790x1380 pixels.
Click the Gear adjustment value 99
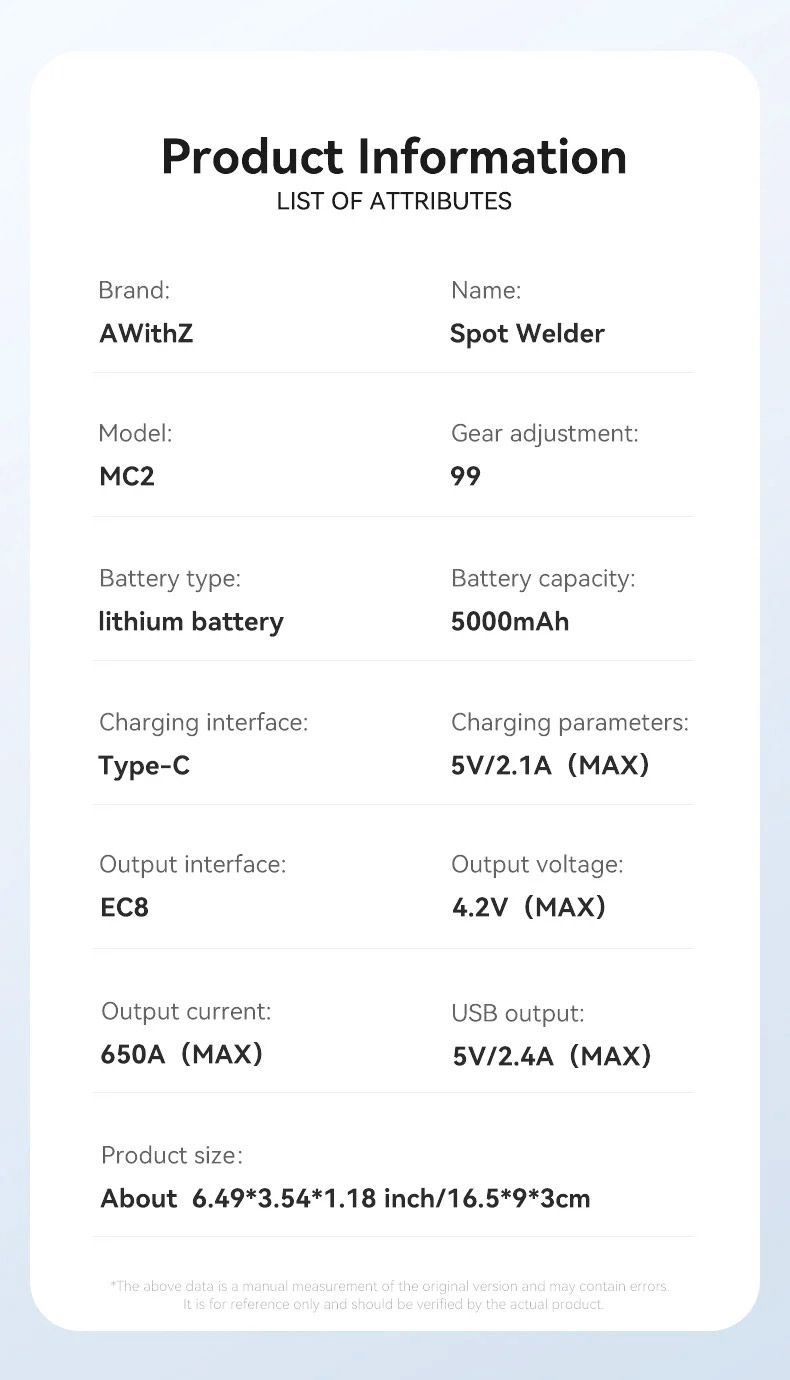466,476
